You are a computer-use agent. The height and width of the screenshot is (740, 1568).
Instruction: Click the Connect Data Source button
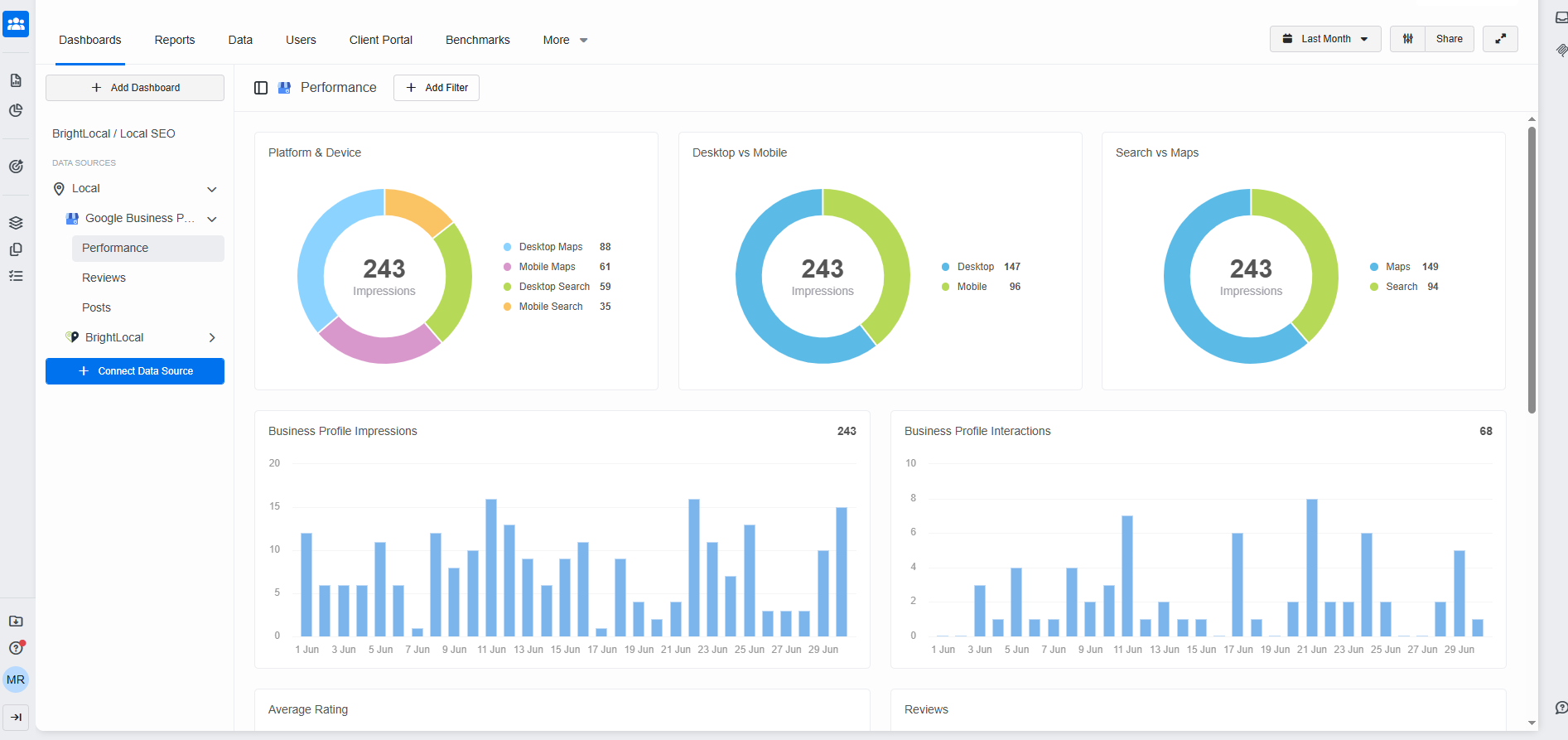coord(135,371)
